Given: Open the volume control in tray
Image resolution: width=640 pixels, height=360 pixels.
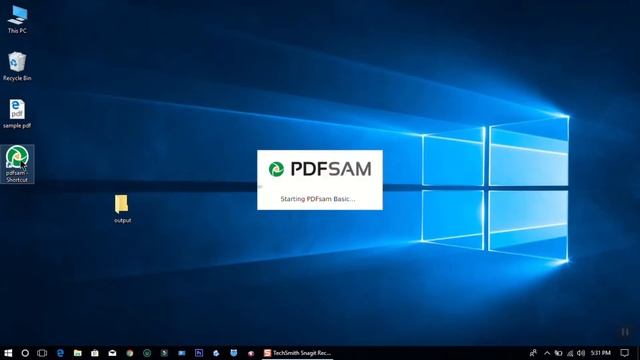Looking at the screenshot, I should [581, 353].
